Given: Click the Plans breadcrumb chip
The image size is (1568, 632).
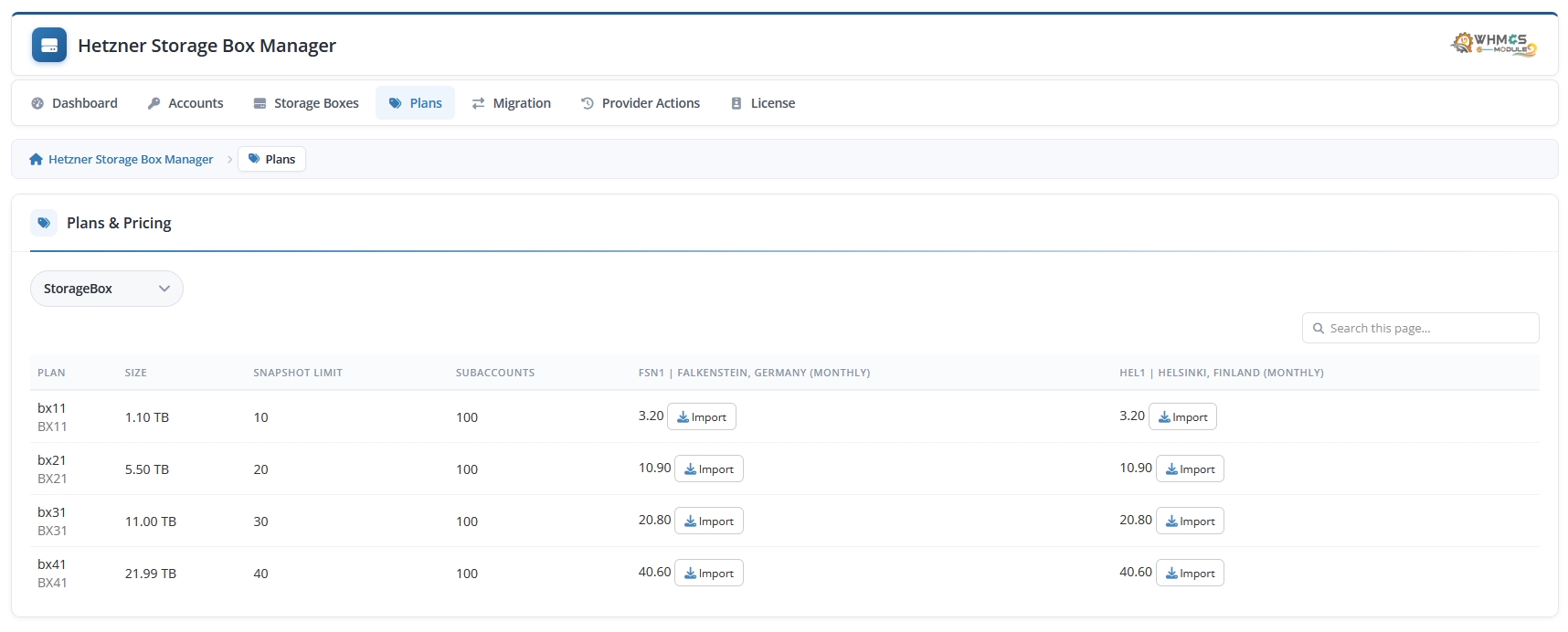Looking at the screenshot, I should (272, 159).
